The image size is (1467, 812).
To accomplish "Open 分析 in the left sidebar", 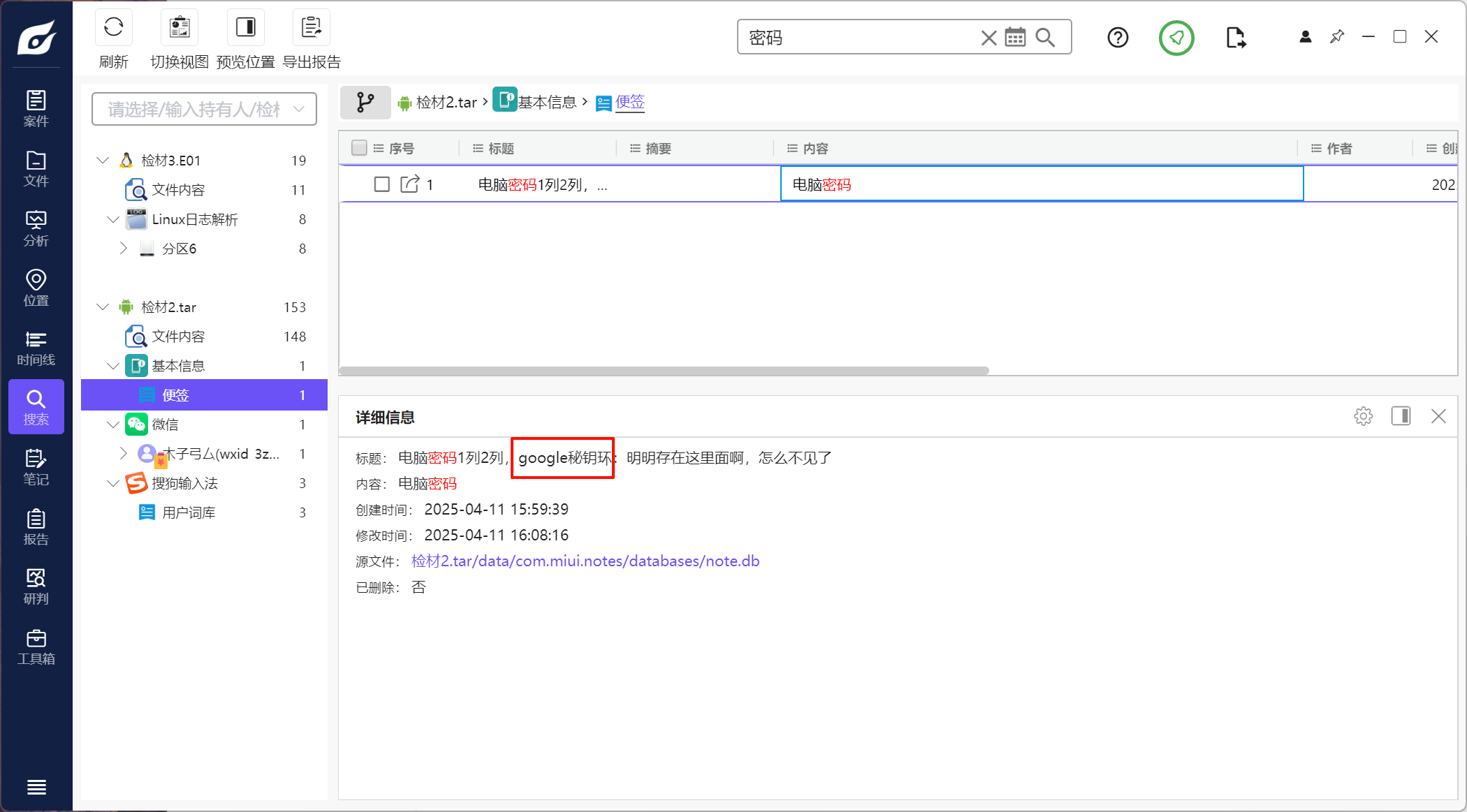I will click(36, 228).
